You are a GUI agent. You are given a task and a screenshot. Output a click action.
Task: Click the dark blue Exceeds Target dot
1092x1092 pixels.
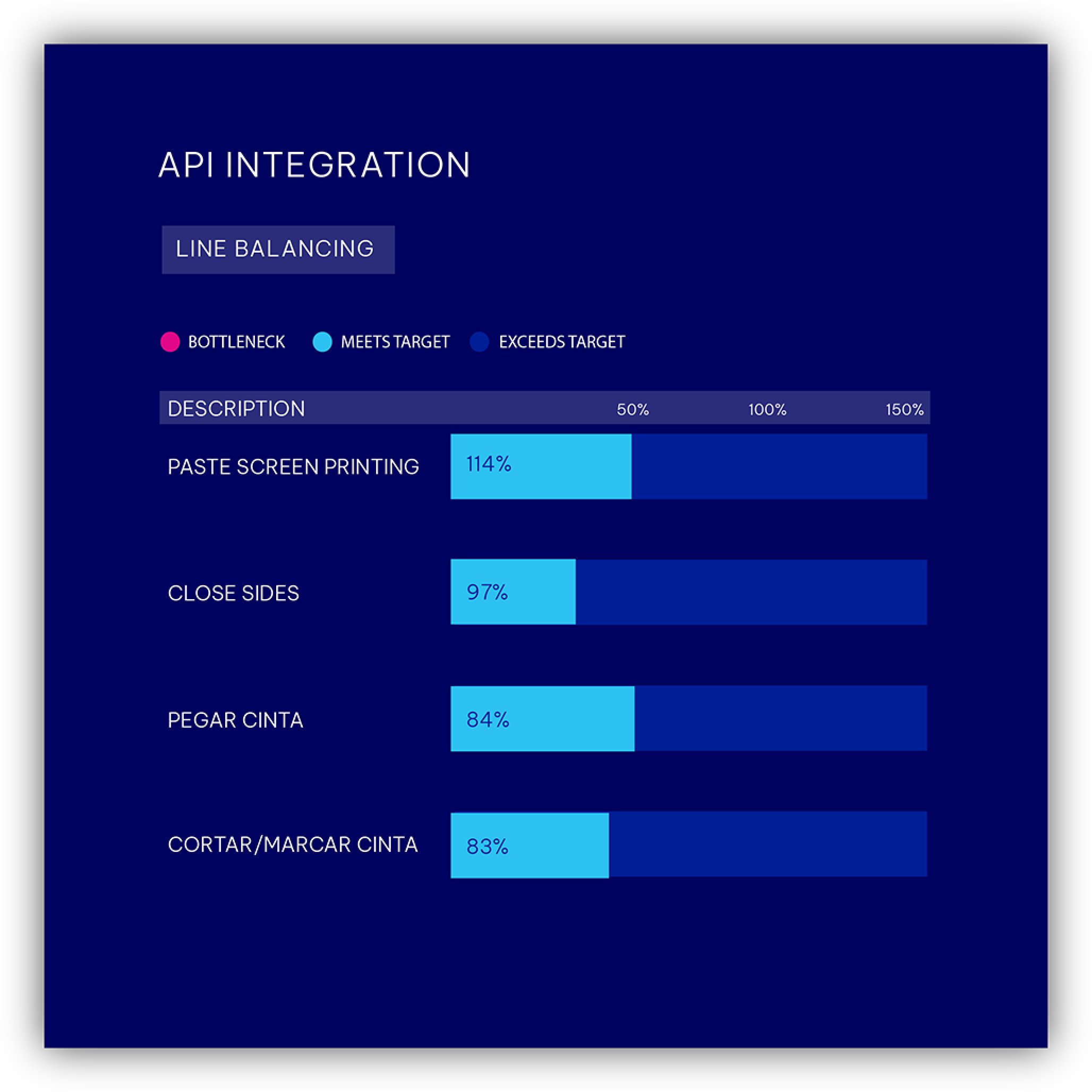pyautogui.click(x=479, y=342)
